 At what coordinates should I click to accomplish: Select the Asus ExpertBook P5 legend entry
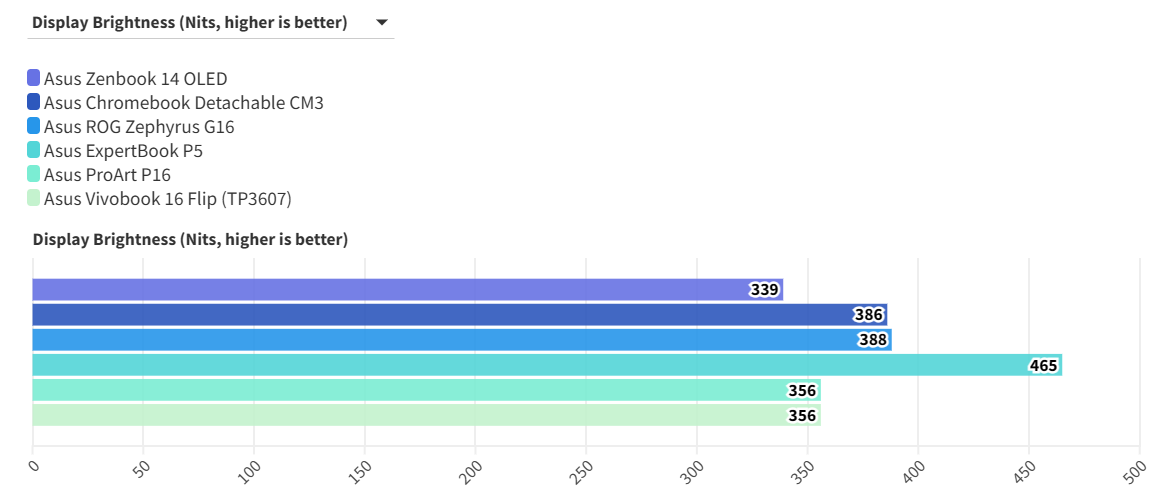123,150
